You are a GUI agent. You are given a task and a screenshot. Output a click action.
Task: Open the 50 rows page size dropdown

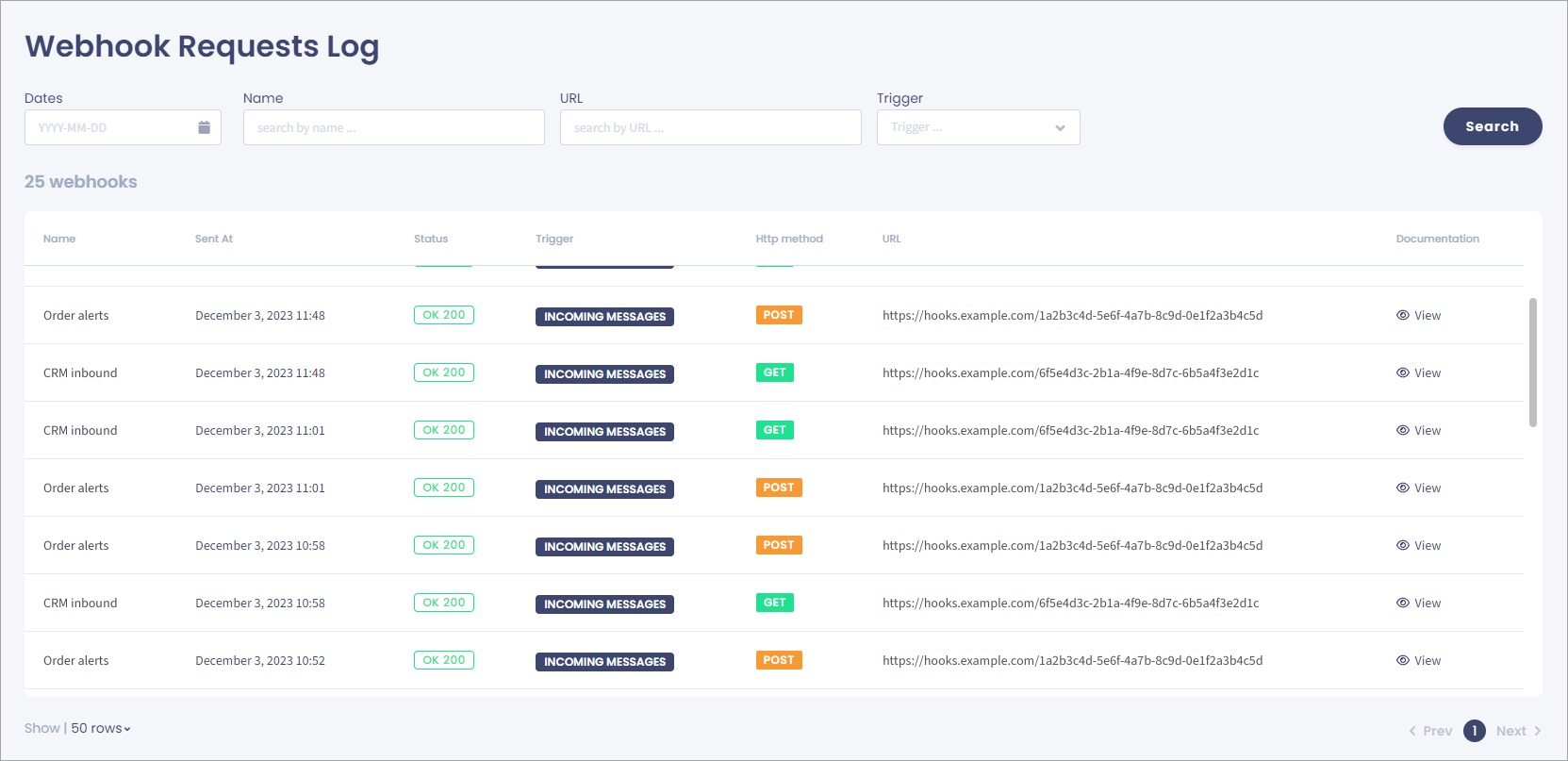(101, 728)
